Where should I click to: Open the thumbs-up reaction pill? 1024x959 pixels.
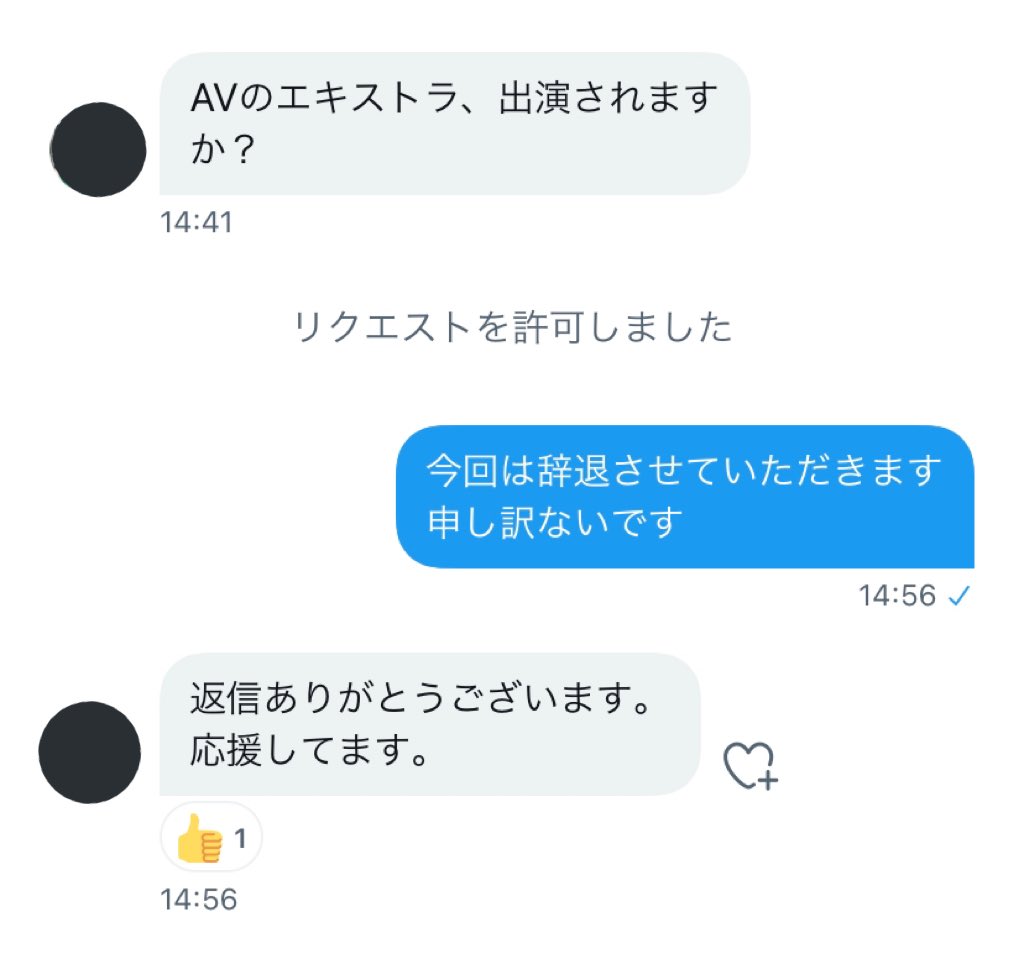[x=211, y=837]
